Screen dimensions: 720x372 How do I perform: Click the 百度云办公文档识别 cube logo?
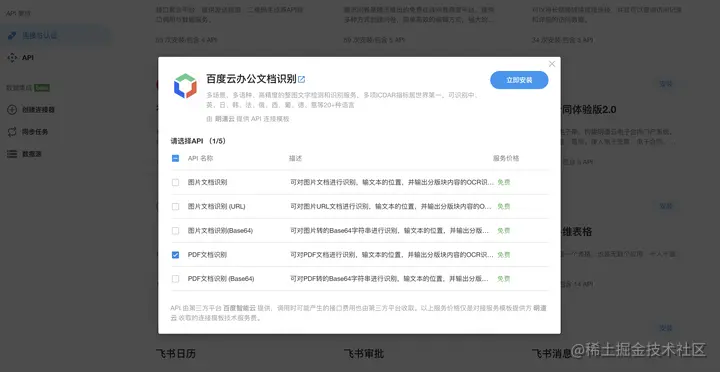[x=185, y=86]
